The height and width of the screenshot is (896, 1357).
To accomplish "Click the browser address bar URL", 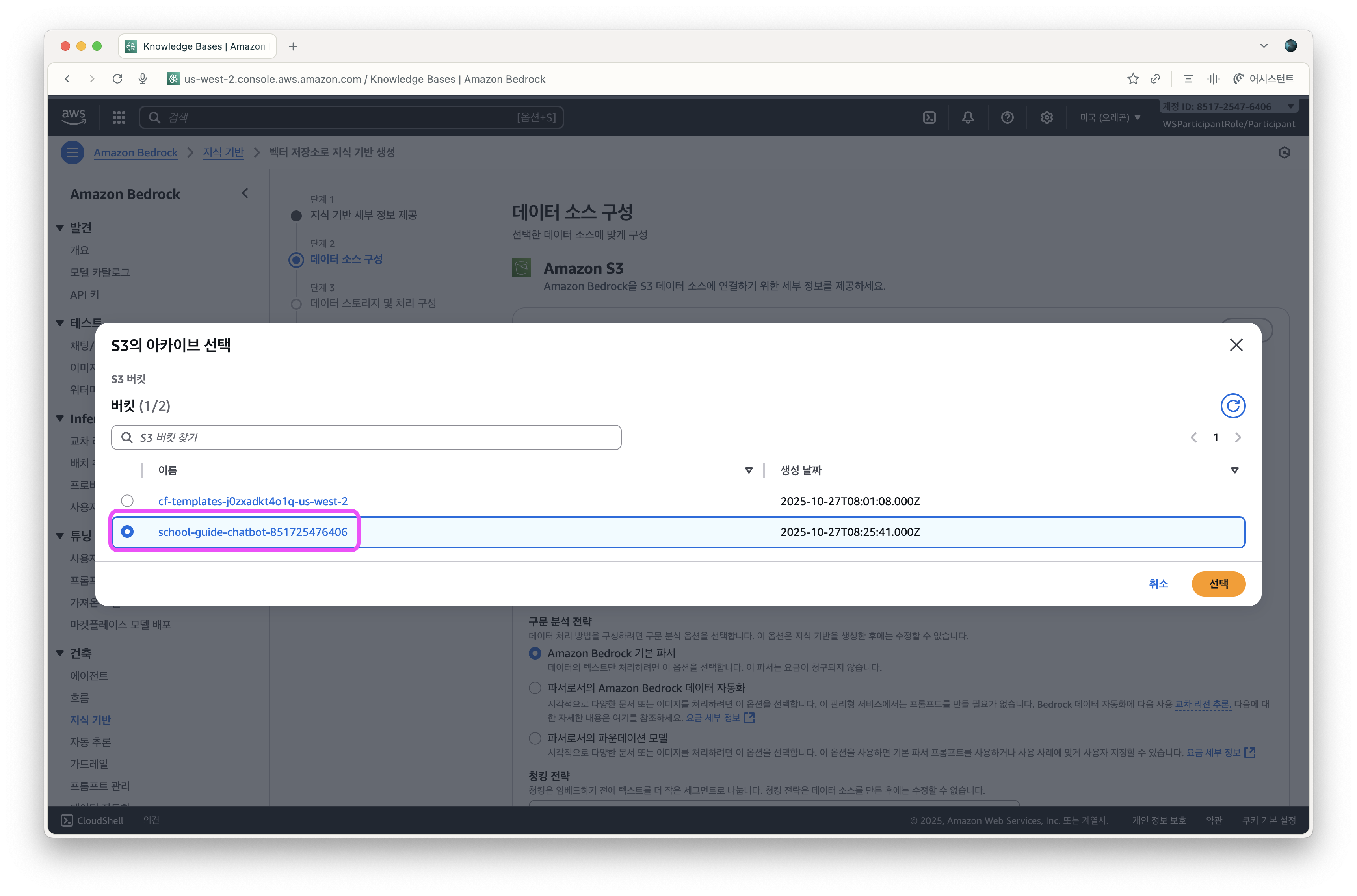I will point(364,79).
